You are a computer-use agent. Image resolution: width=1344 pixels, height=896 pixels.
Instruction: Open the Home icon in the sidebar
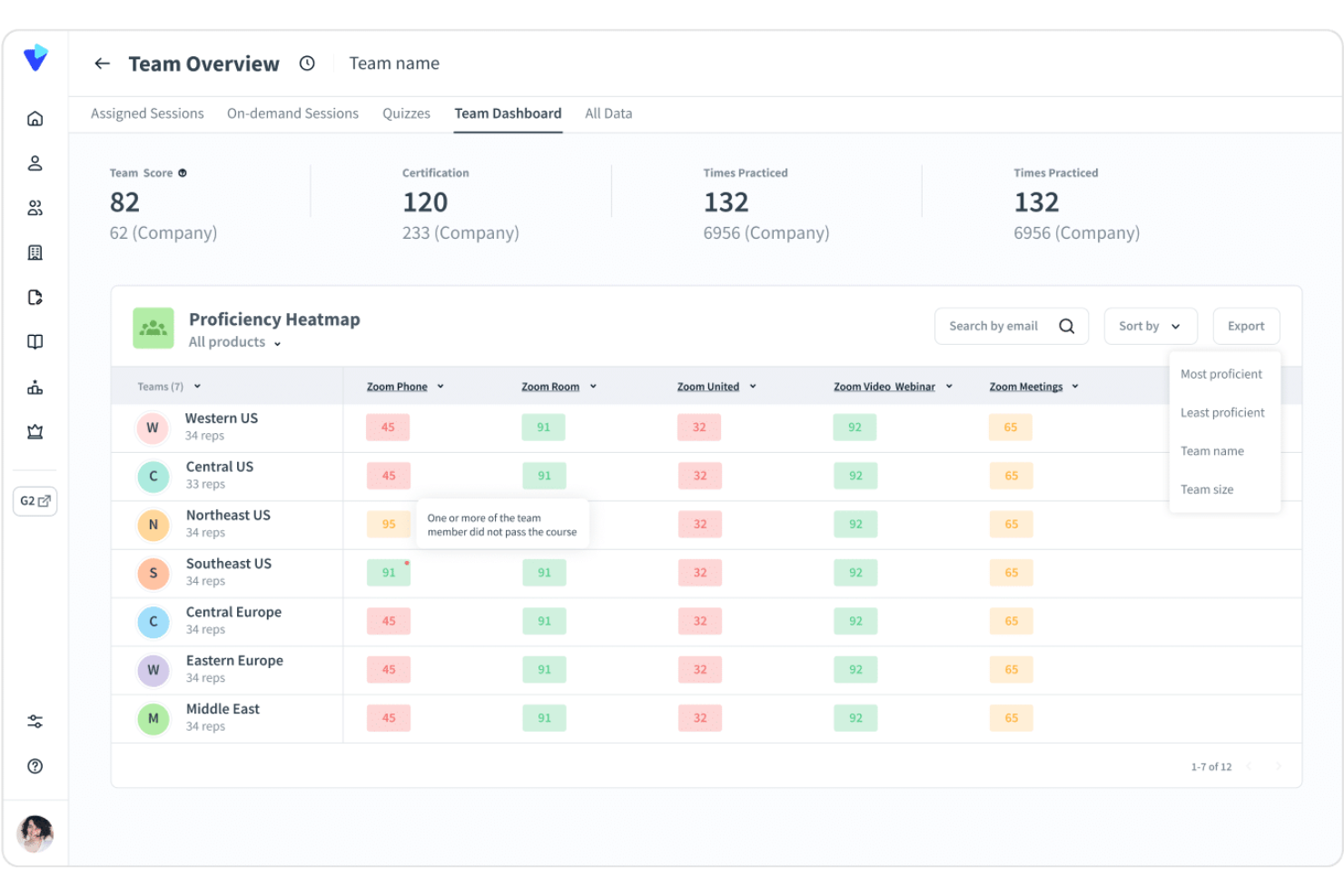point(35,118)
